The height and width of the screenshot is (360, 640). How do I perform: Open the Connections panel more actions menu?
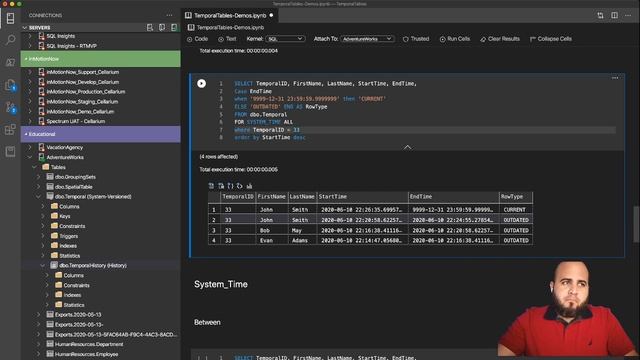pyautogui.click(x=169, y=16)
